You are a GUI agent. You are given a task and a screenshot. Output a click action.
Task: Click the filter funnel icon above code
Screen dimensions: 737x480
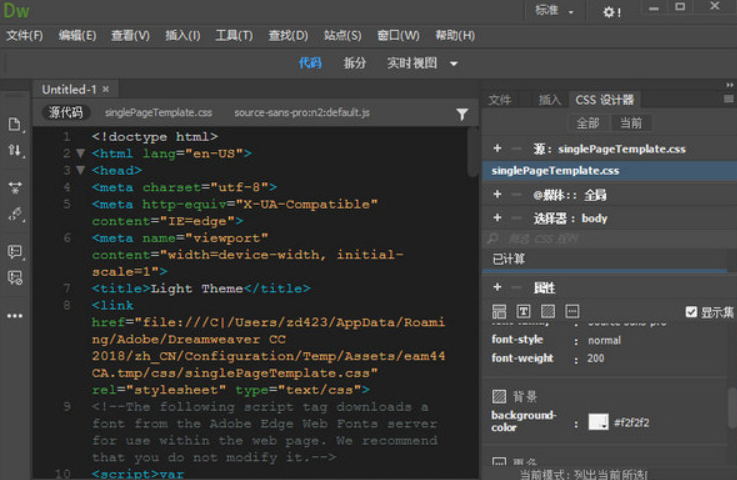point(461,114)
